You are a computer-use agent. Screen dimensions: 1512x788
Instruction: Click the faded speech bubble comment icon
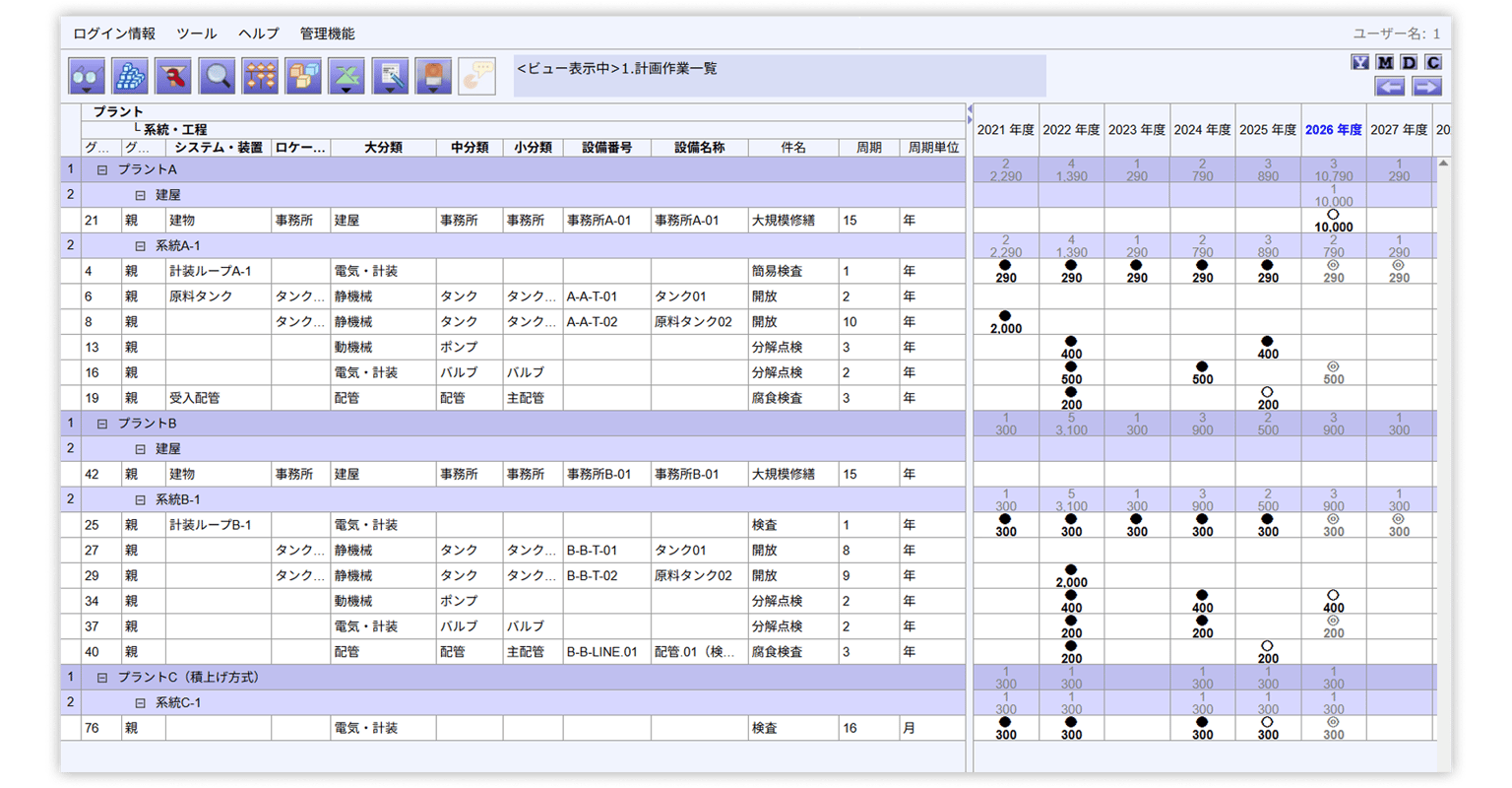[x=476, y=77]
